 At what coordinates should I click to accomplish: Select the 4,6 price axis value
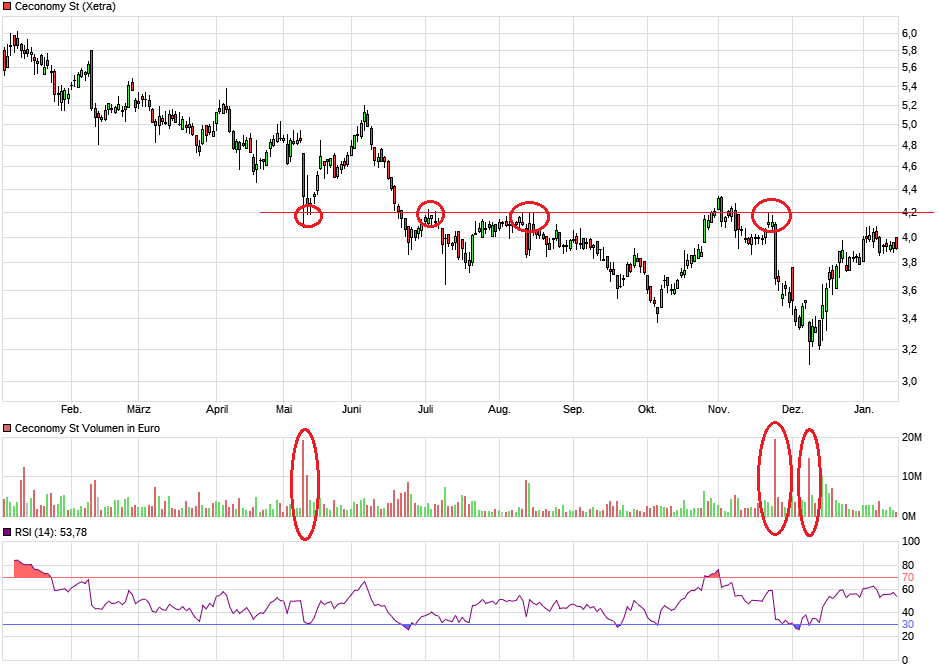coord(909,167)
